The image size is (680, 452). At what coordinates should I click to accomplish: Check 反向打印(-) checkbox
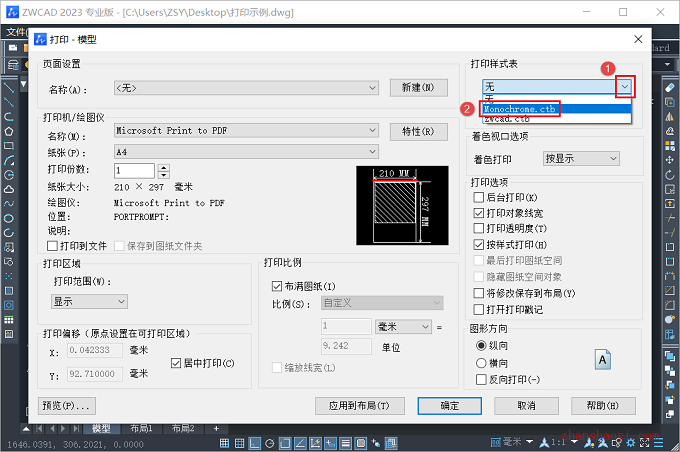(481, 380)
